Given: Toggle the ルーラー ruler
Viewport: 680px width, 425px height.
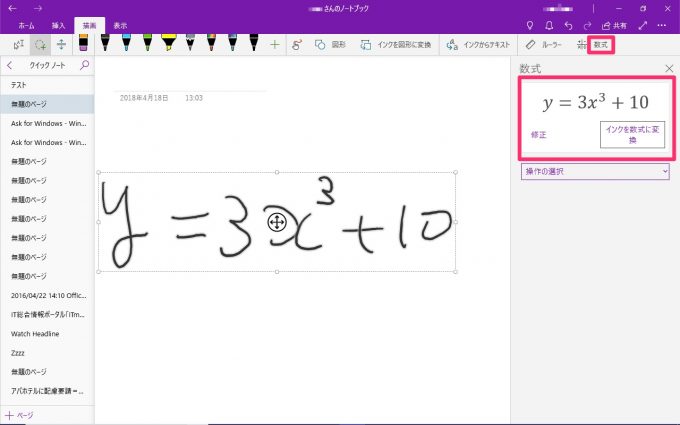Looking at the screenshot, I should pyautogui.click(x=543, y=45).
